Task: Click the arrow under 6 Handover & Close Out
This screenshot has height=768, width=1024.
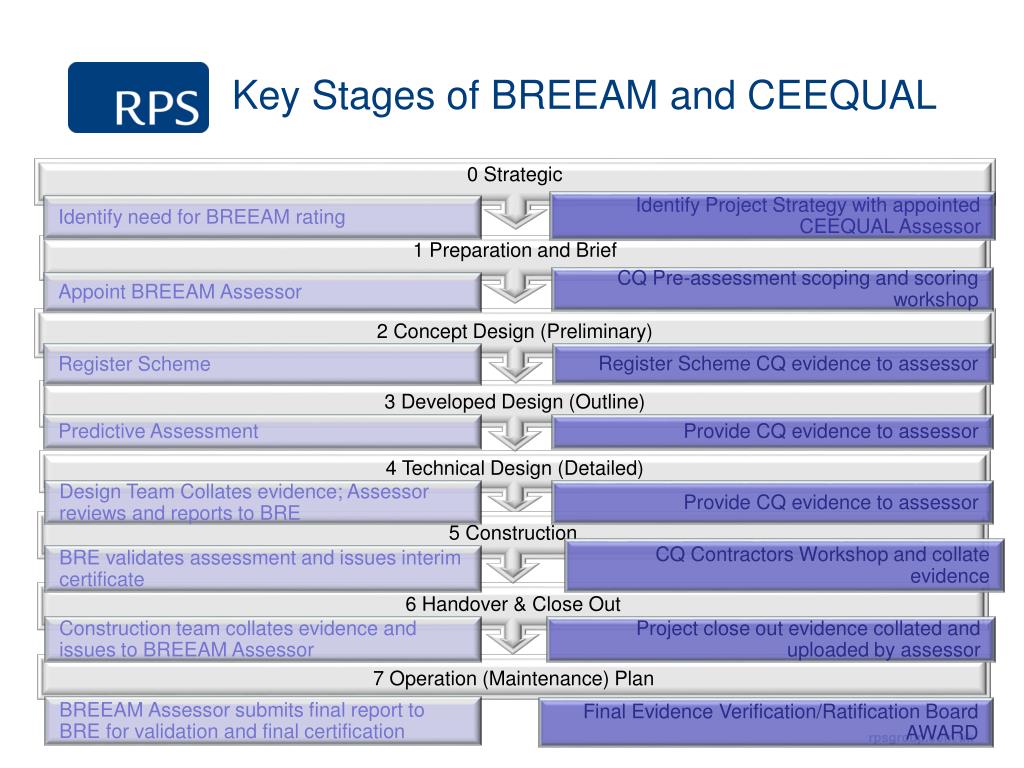Action: [x=514, y=637]
